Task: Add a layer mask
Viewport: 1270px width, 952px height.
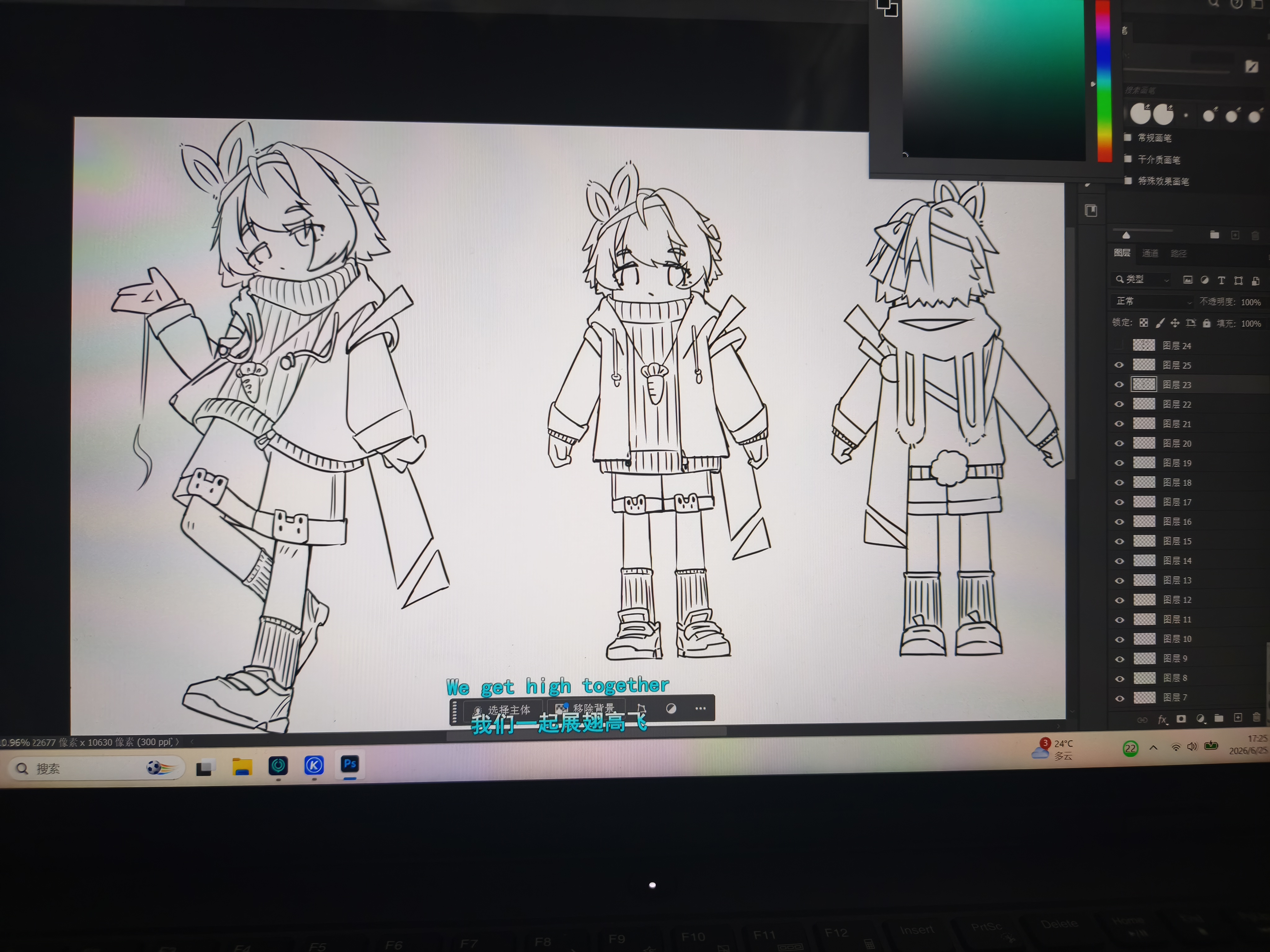Action: pos(1181,719)
